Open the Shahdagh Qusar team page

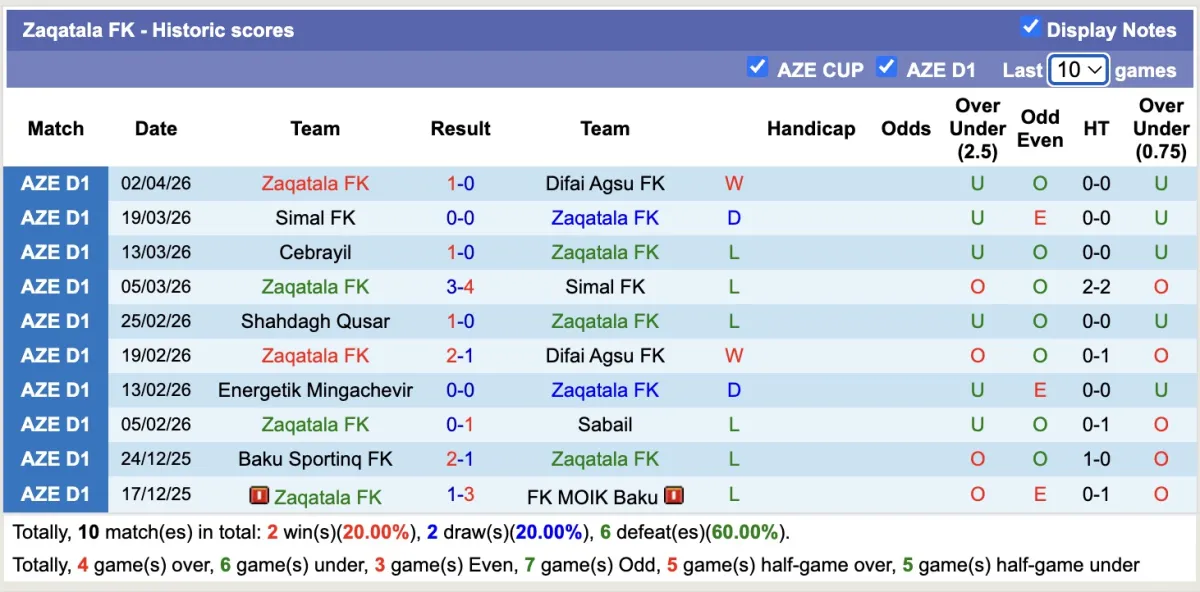pyautogui.click(x=315, y=321)
